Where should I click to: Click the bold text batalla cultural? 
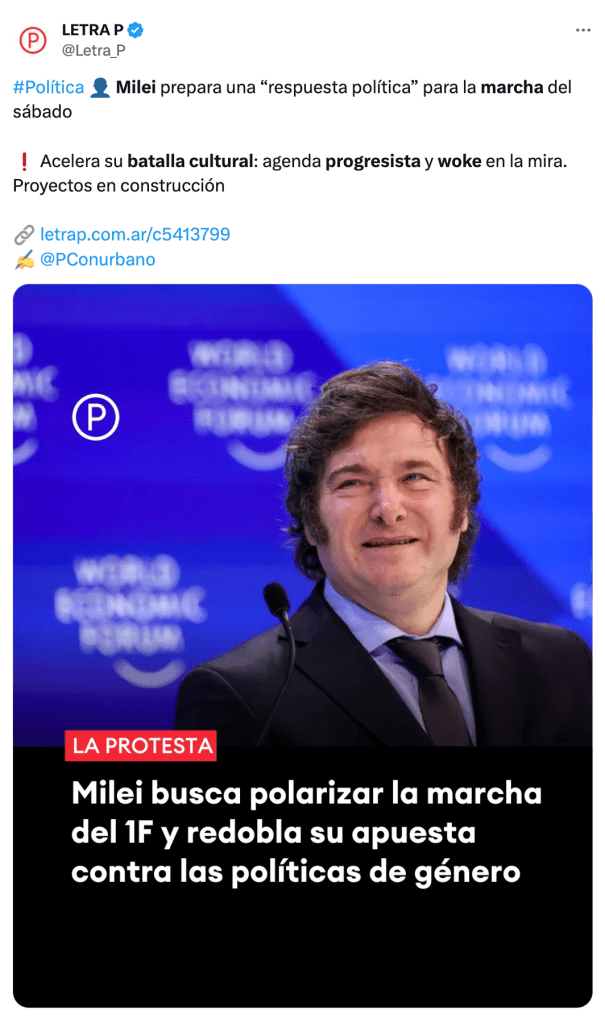pyautogui.click(x=189, y=161)
